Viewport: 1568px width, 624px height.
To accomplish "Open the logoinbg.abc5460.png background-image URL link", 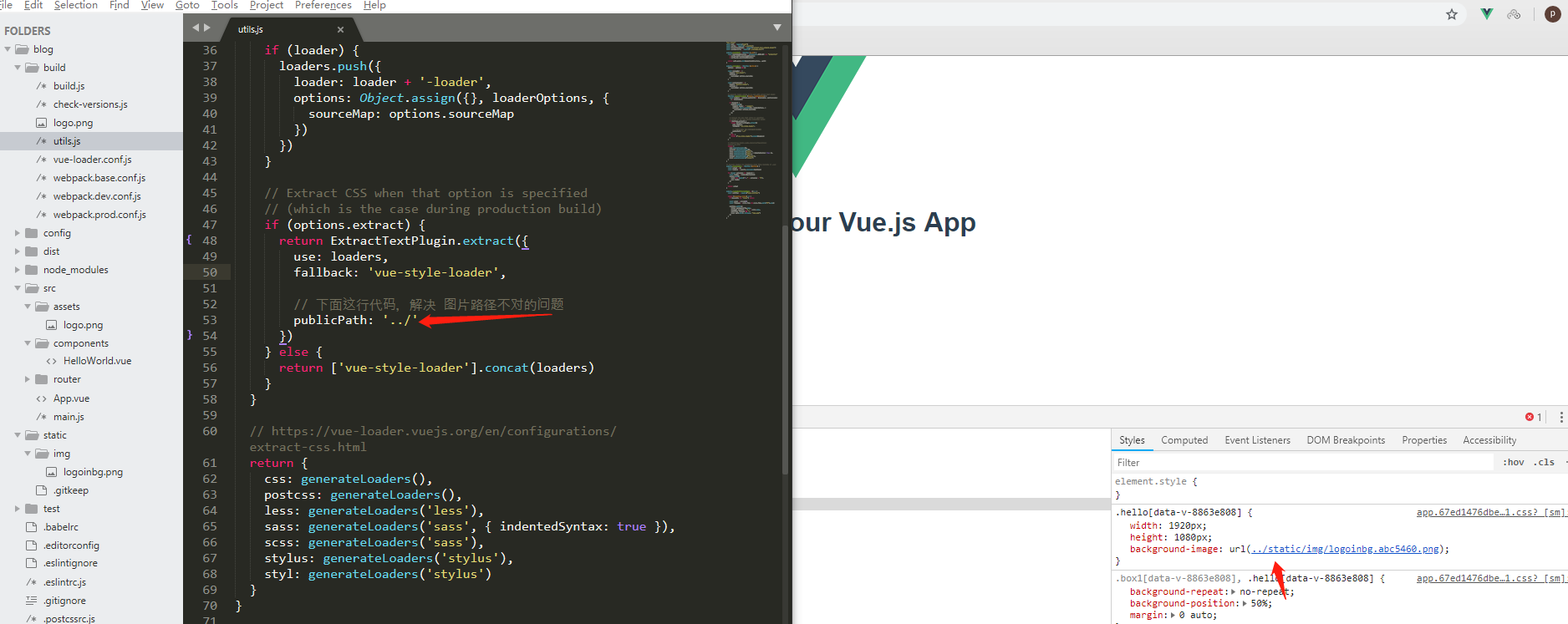I will (x=1346, y=549).
